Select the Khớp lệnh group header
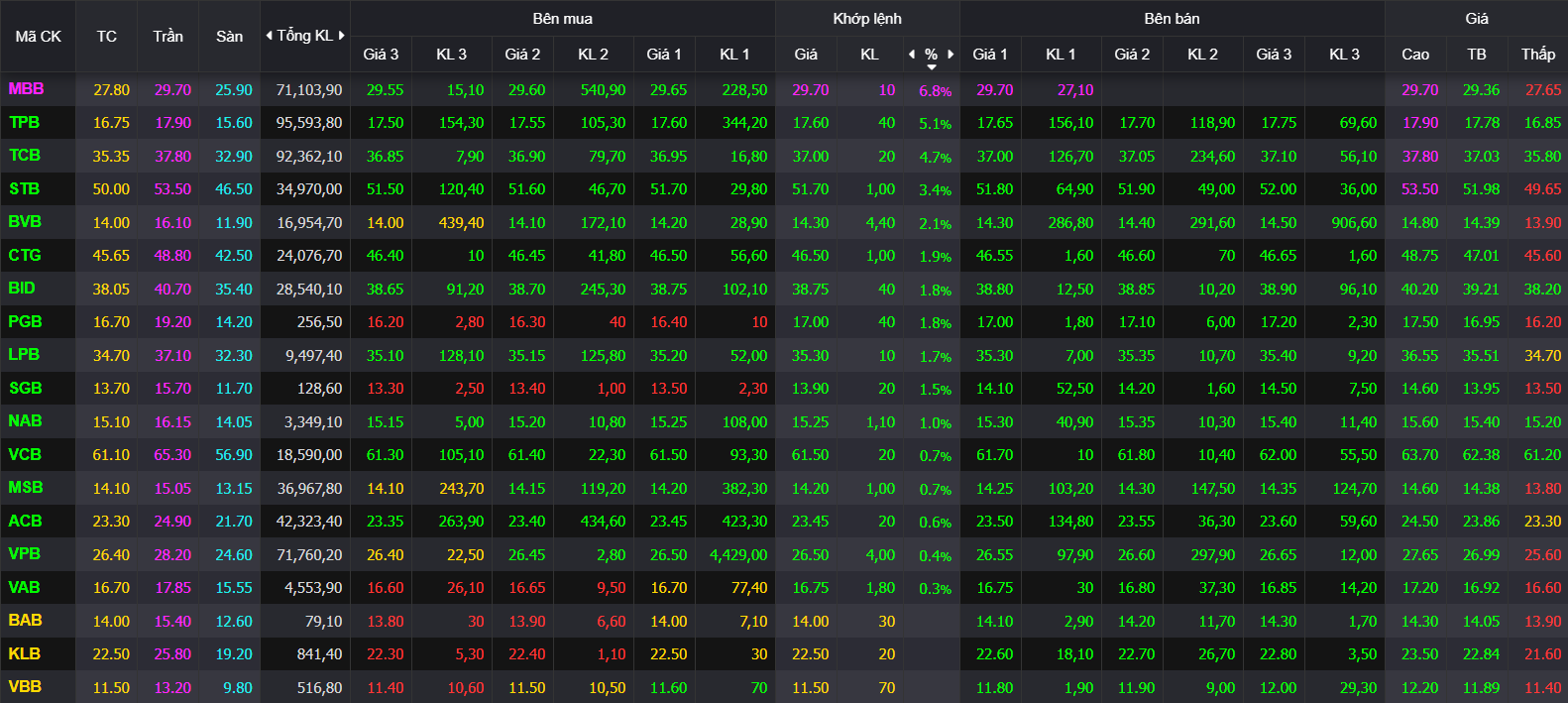The width and height of the screenshot is (1568, 703). 867,19
